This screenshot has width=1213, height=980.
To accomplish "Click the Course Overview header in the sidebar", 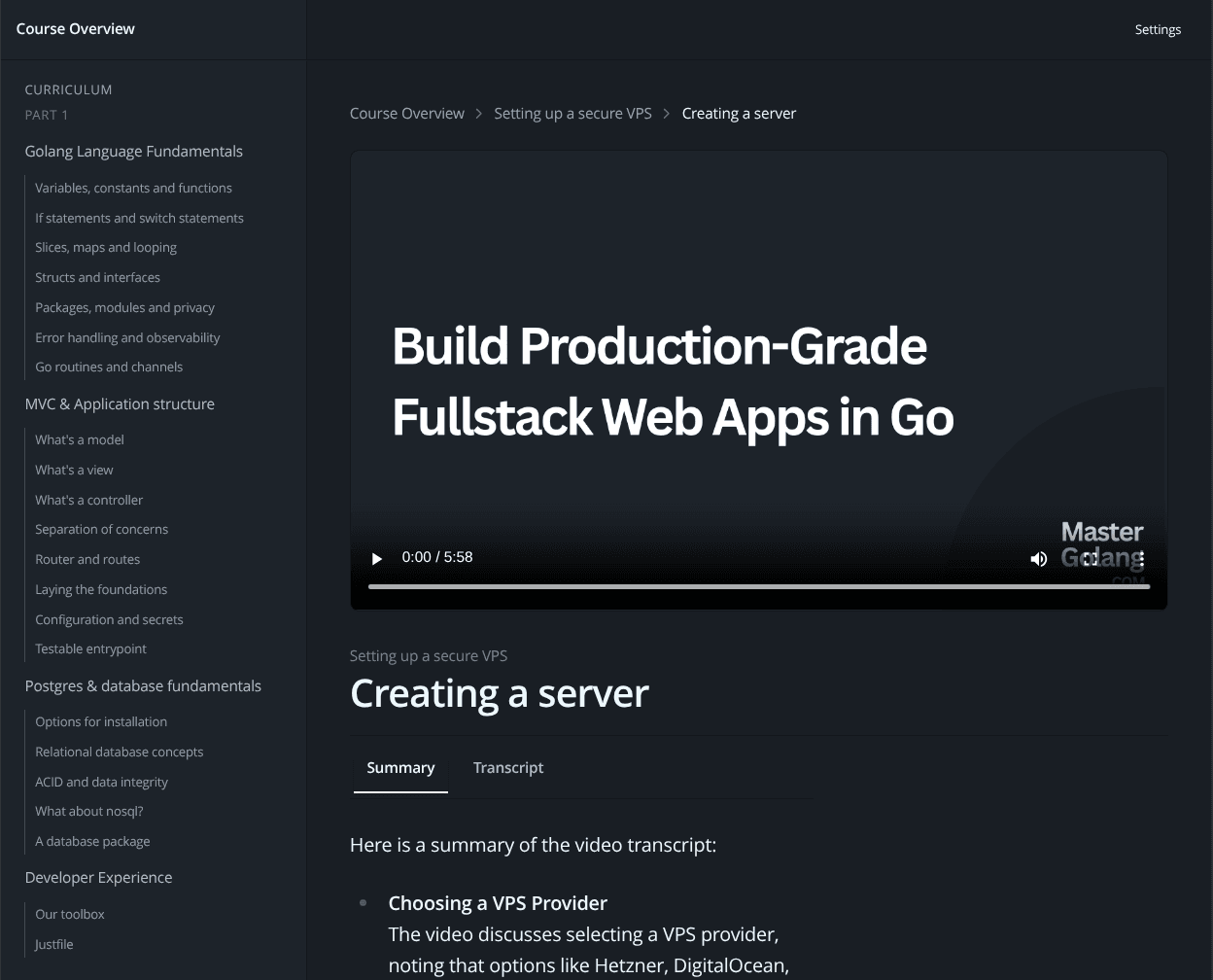I will point(75,29).
